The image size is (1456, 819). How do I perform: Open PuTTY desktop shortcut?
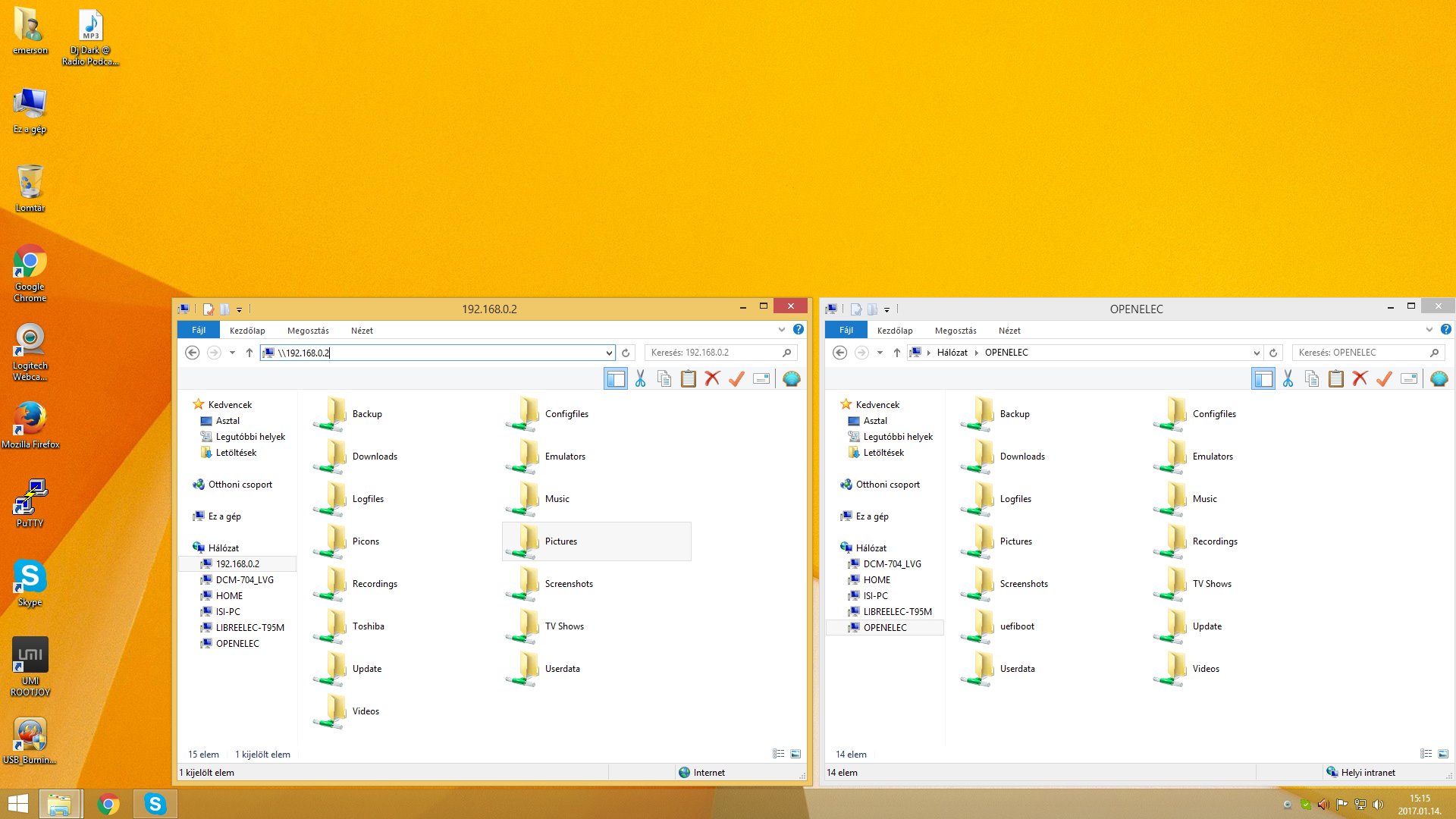click(30, 503)
